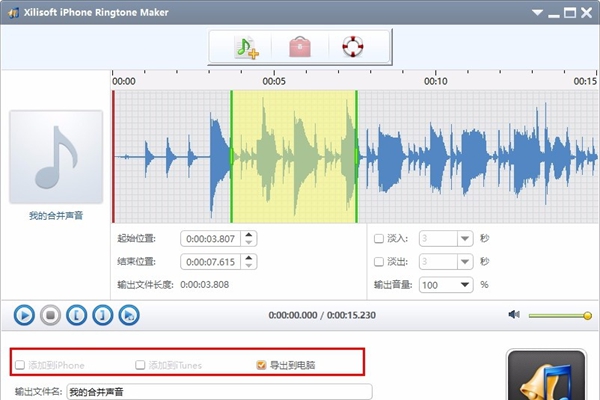Open help via the lifebuoy icon

pyautogui.click(x=352, y=46)
